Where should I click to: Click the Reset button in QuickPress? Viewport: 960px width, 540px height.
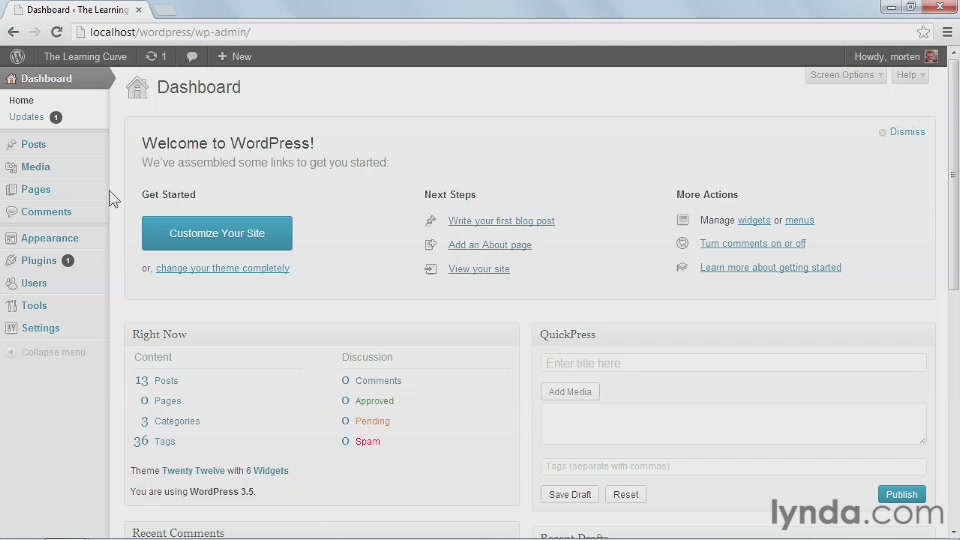[625, 495]
